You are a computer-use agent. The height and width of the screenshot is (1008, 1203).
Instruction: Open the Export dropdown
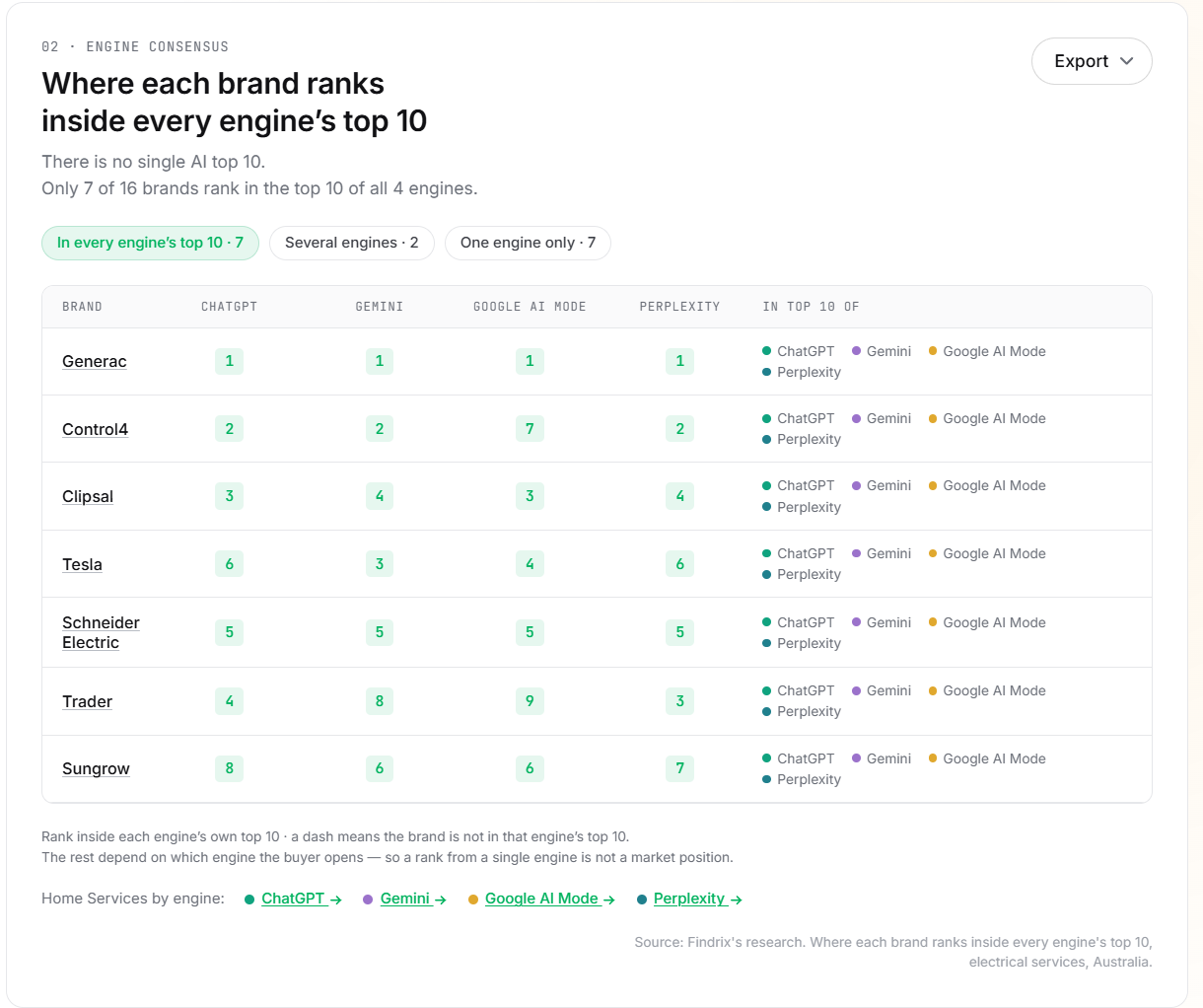pyautogui.click(x=1092, y=61)
